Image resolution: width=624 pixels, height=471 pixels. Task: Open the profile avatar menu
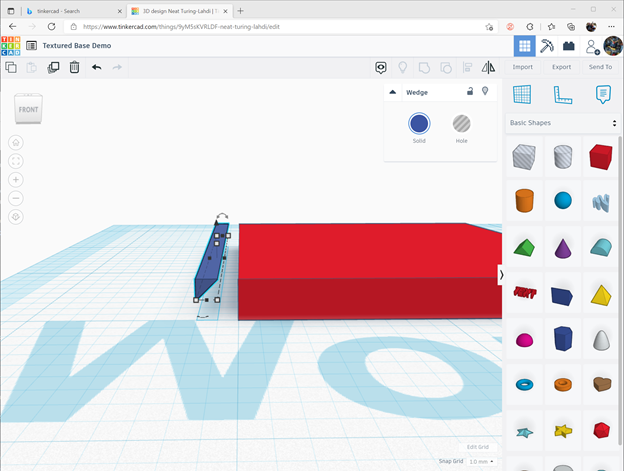pos(613,46)
